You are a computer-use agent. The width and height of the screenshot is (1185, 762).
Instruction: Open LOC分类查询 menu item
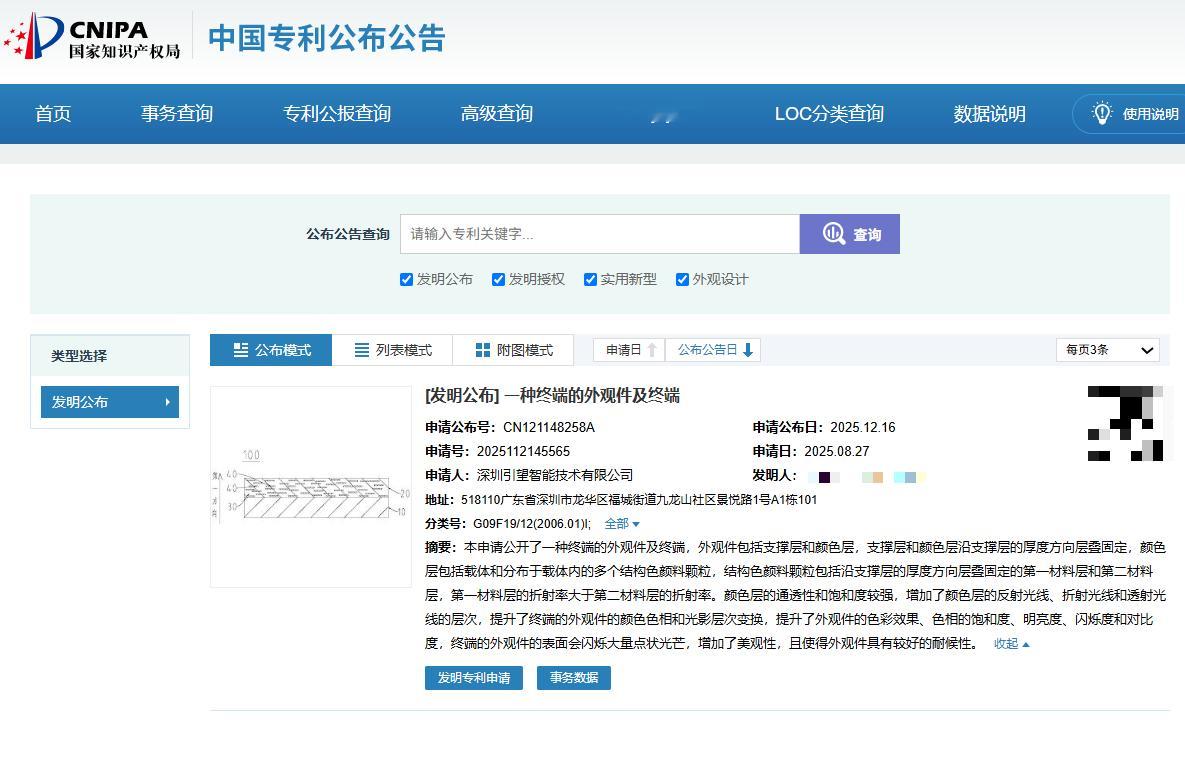click(829, 114)
